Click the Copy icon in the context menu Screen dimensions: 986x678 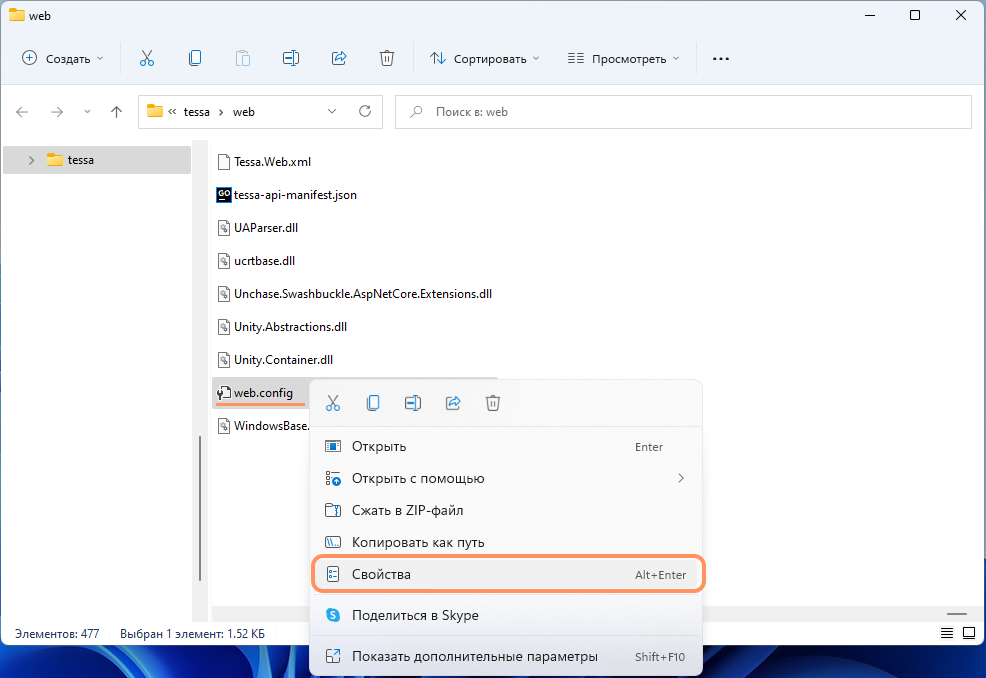point(373,403)
